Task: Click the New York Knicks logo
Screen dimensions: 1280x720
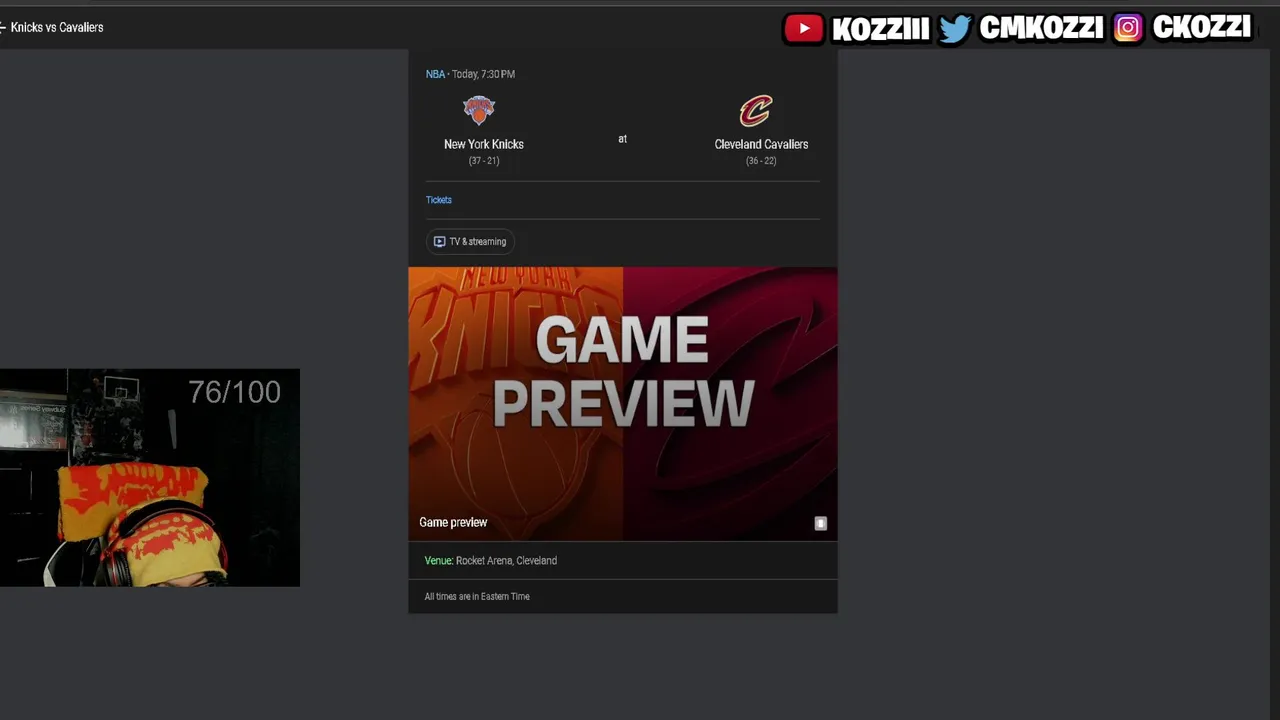Action: [479, 110]
